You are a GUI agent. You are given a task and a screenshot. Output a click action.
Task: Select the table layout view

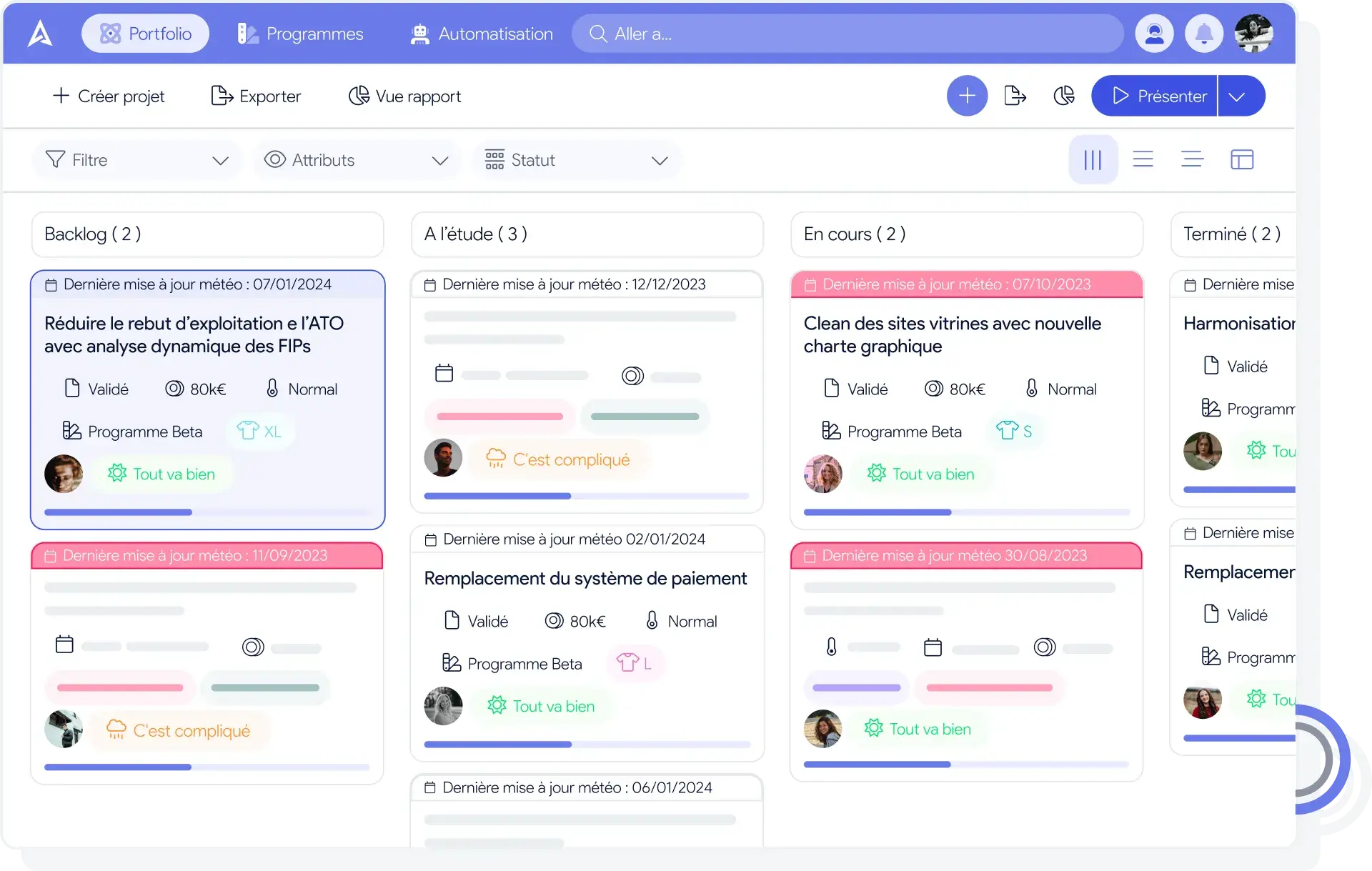click(x=1243, y=159)
